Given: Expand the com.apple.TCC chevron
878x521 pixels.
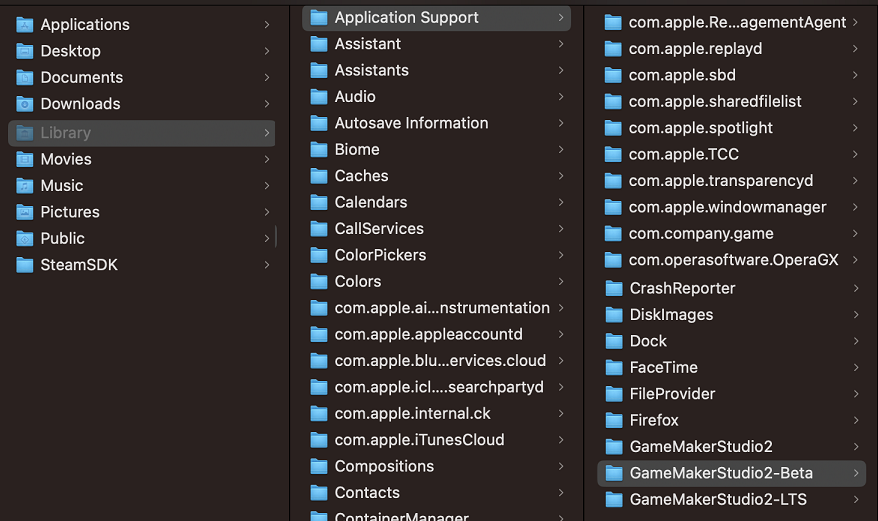Looking at the screenshot, I should click(x=855, y=154).
